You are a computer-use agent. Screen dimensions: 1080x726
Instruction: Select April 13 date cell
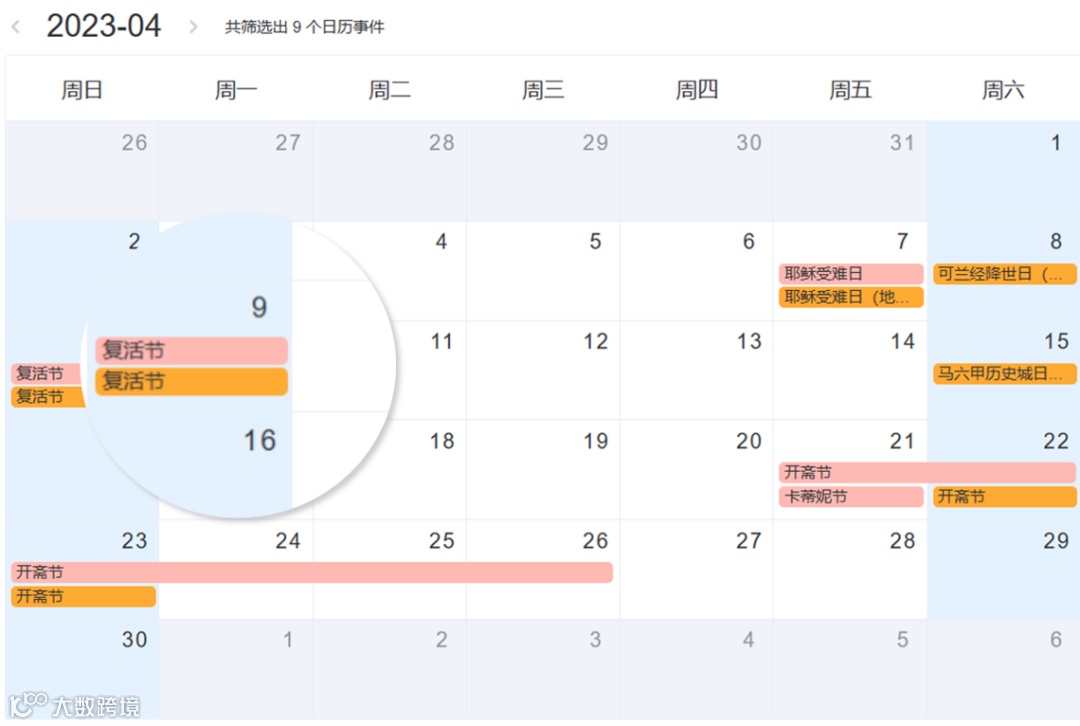point(696,371)
